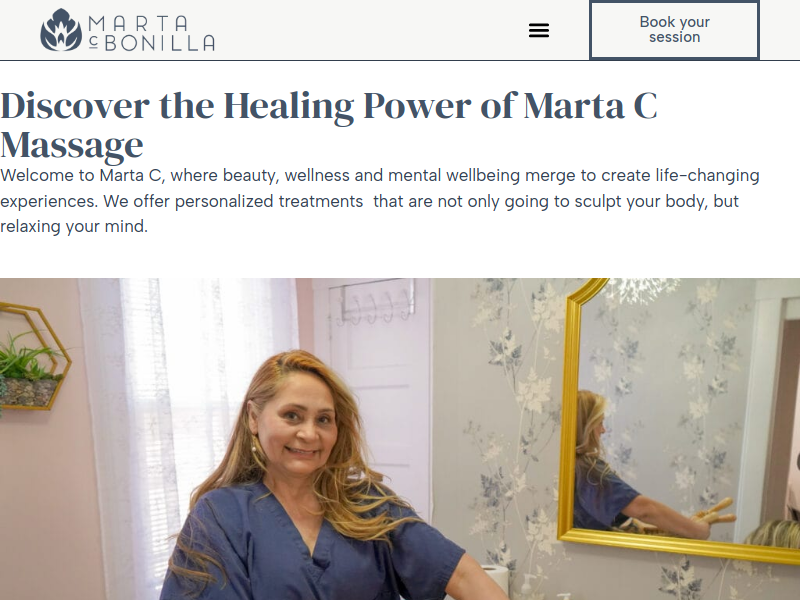Click the Book your session button
The height and width of the screenshot is (600, 800).
coord(674,30)
